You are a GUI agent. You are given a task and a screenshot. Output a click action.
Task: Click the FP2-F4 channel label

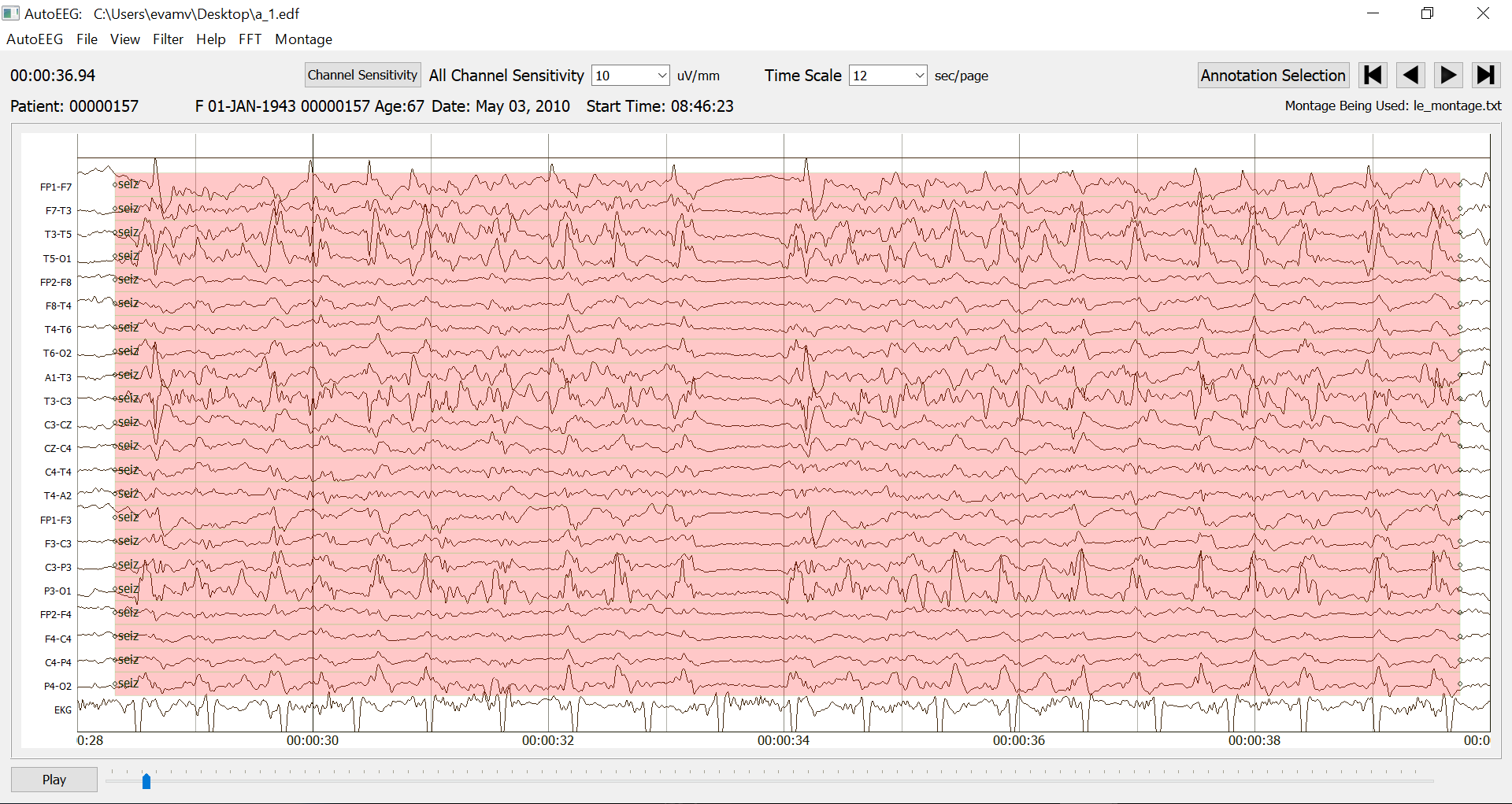coord(56,615)
